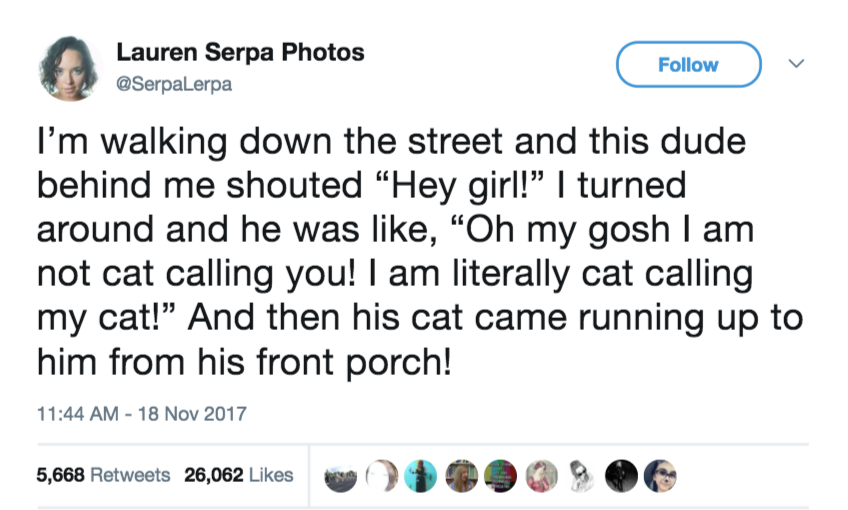The width and height of the screenshot is (848, 510).
Task: Click the last liker avatar with sunglasses
Action: coord(660,475)
